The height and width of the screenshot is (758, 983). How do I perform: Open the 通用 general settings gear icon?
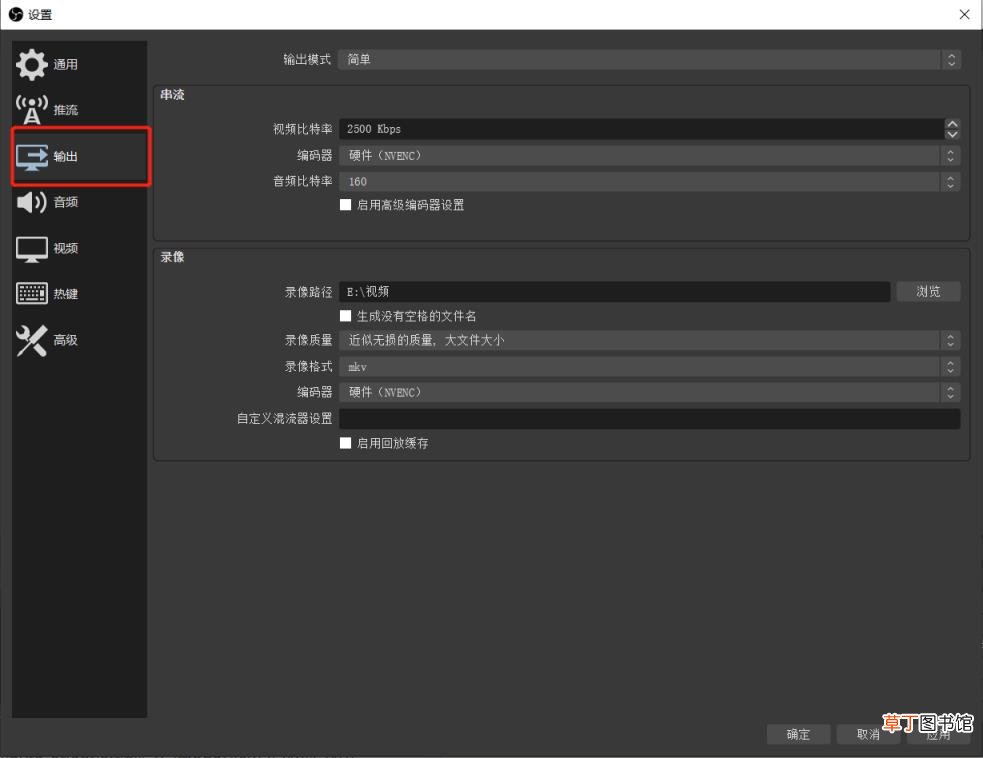(31, 65)
